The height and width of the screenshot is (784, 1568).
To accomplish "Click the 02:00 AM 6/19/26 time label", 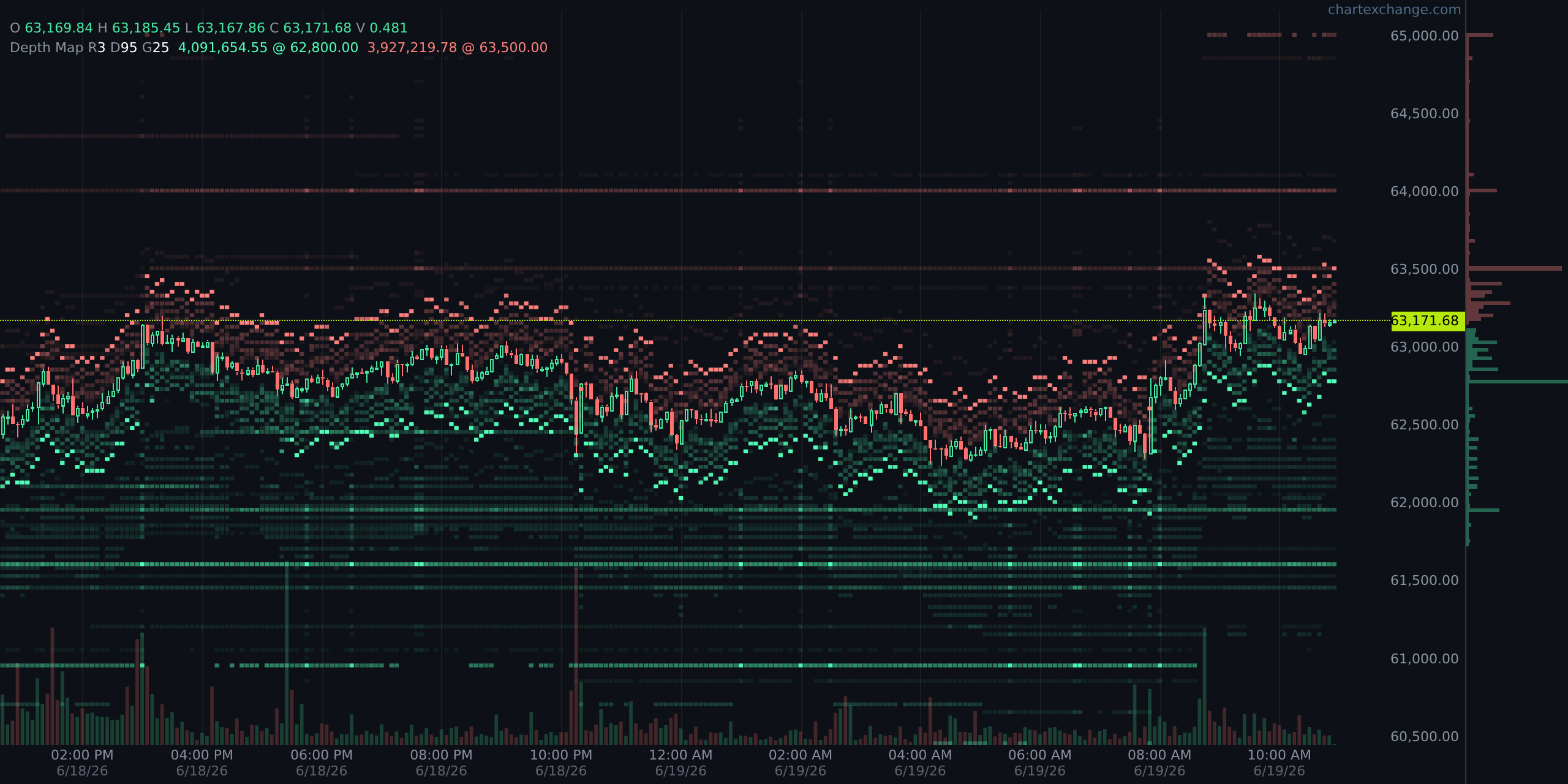I will coord(801,763).
